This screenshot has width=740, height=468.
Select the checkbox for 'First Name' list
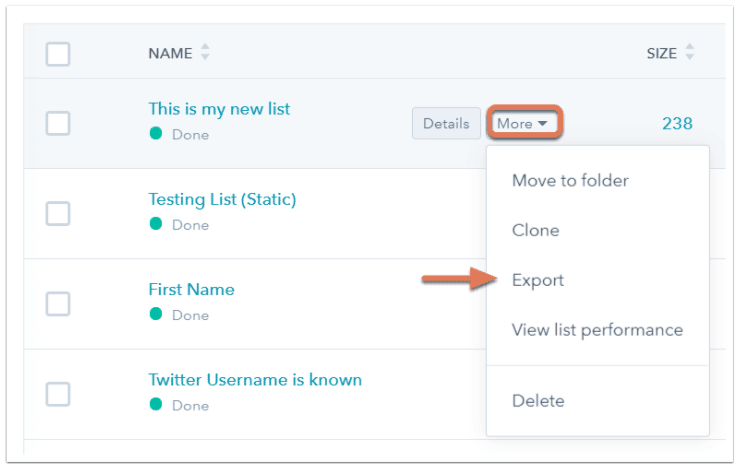[58, 303]
